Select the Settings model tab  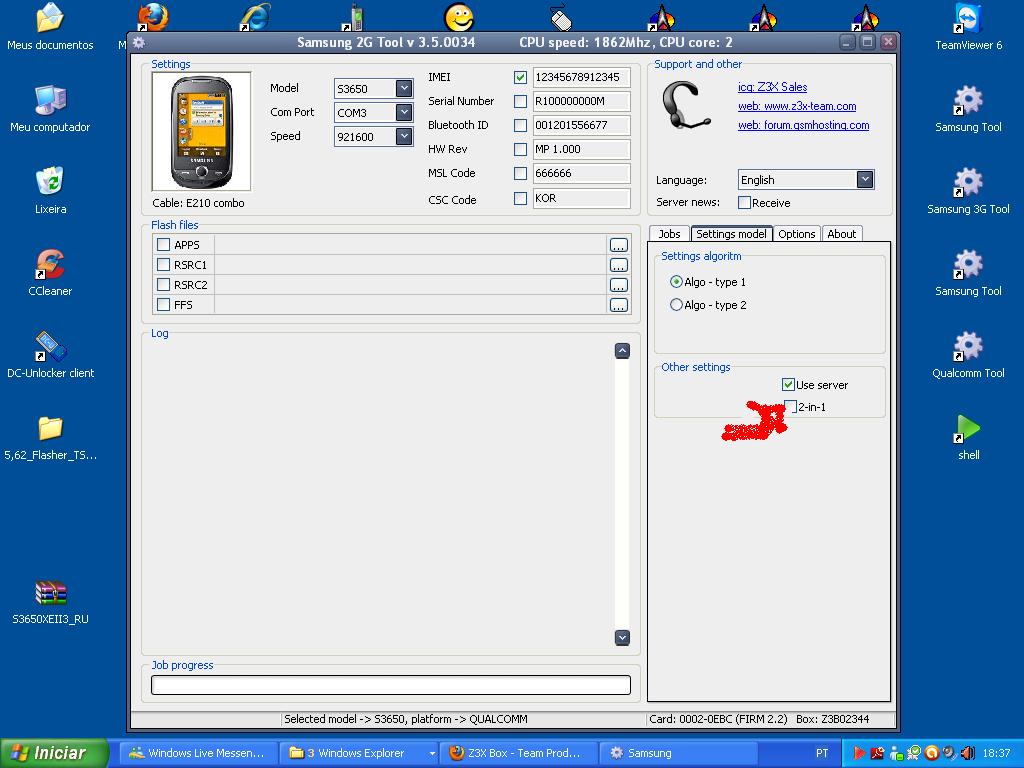[731, 234]
